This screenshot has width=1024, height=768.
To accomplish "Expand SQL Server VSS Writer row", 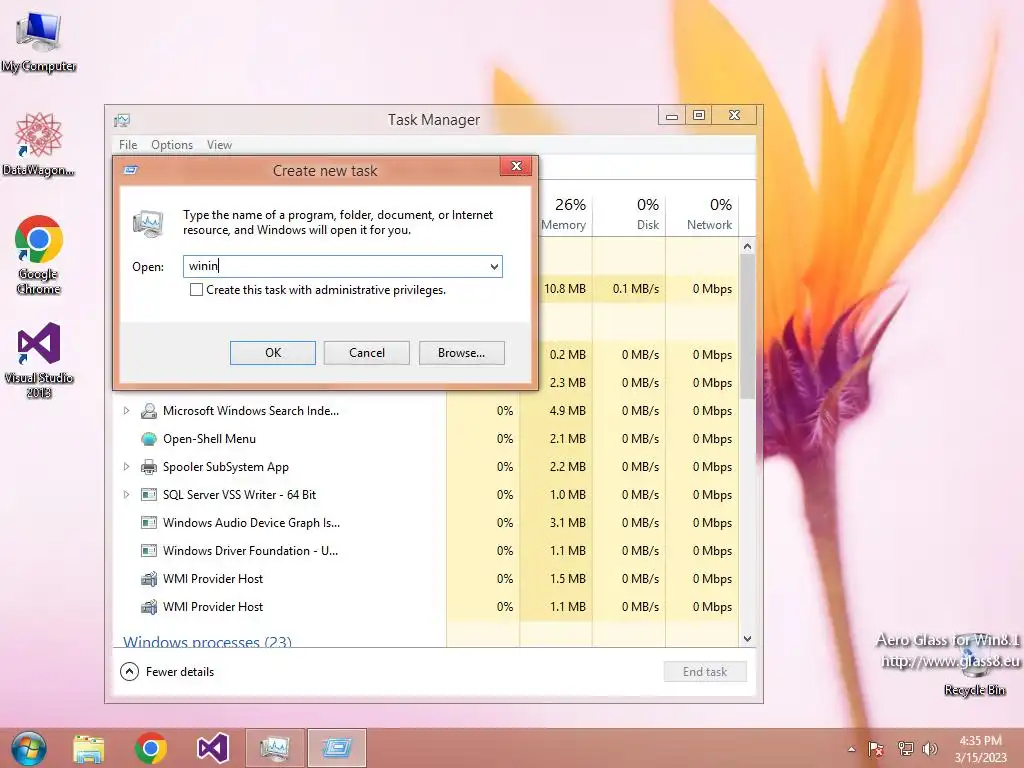I will coord(127,495).
